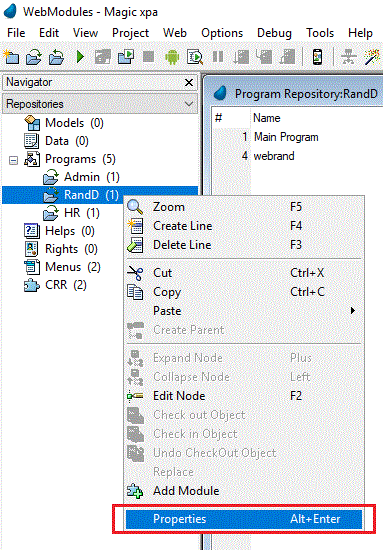
Task: Close the Navigator panel
Action: 189,82
